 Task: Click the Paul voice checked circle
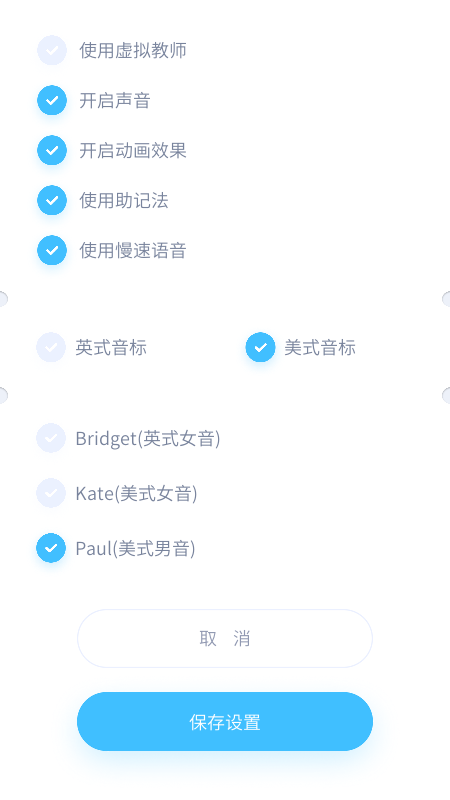coord(51,548)
